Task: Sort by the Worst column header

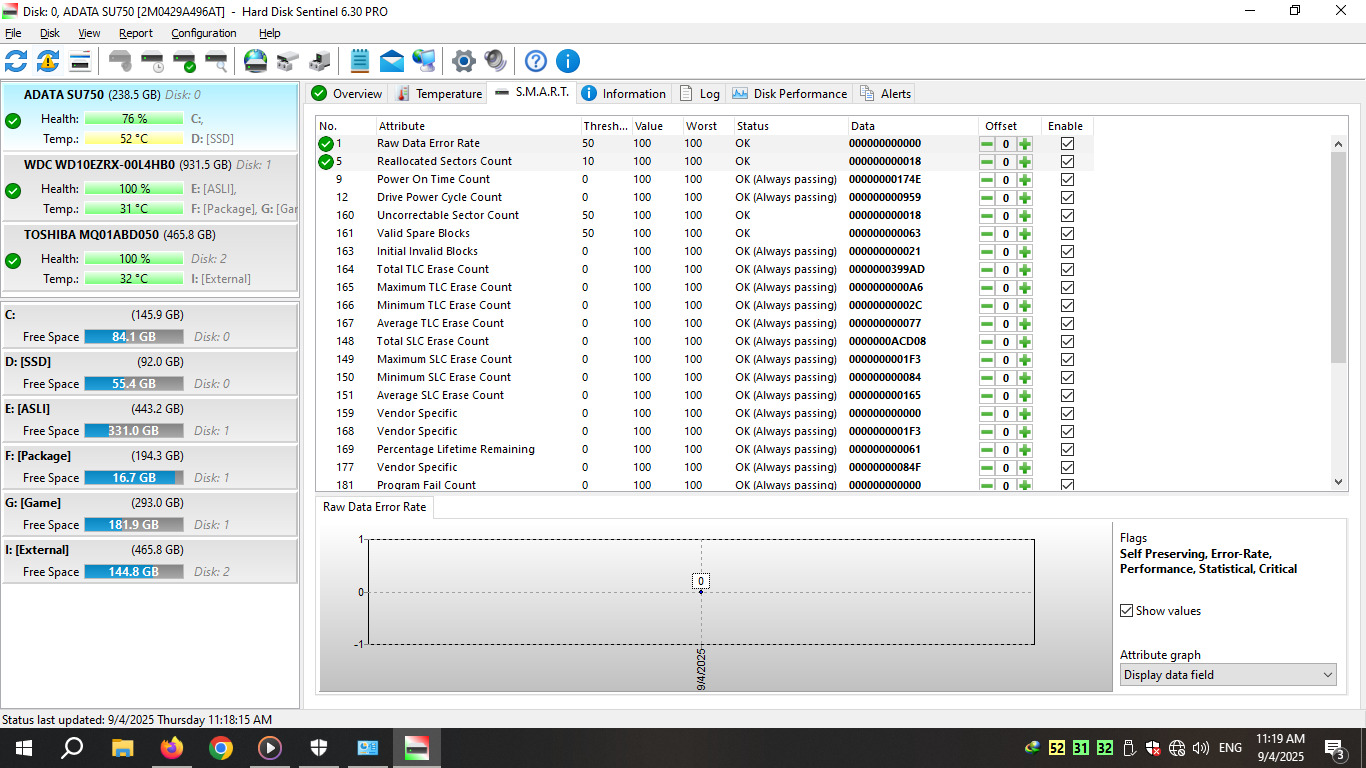Action: tap(708, 126)
